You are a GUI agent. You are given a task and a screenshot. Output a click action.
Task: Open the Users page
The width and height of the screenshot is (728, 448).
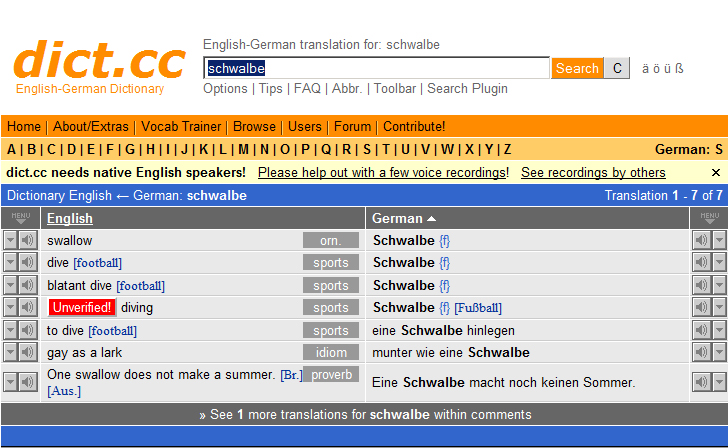point(305,126)
